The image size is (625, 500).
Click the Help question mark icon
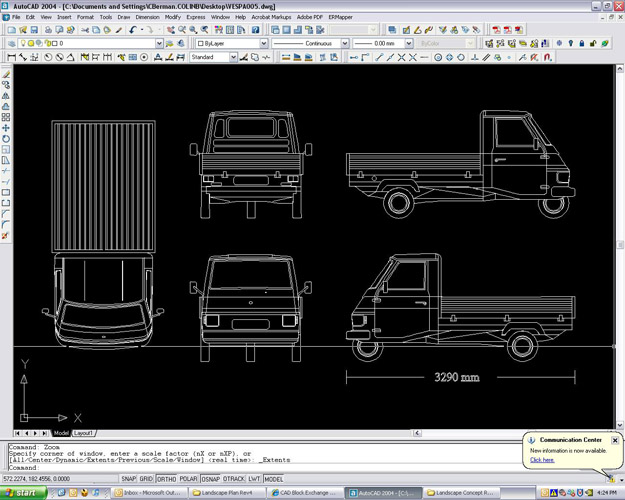coord(256,30)
